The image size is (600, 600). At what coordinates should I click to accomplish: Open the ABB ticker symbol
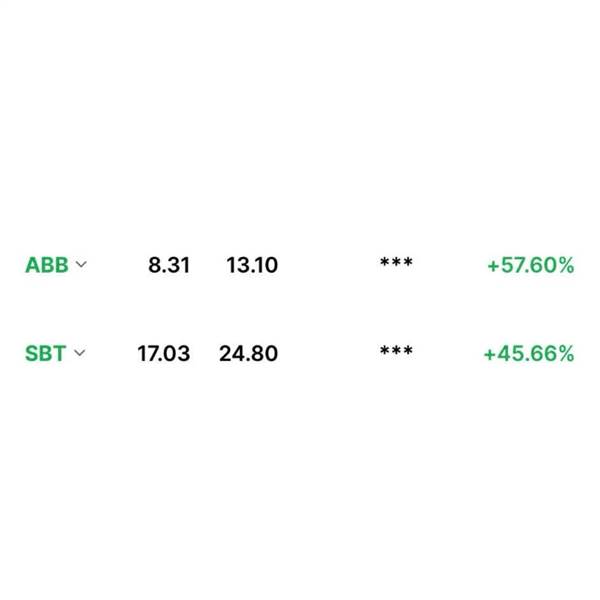[x=47, y=265]
